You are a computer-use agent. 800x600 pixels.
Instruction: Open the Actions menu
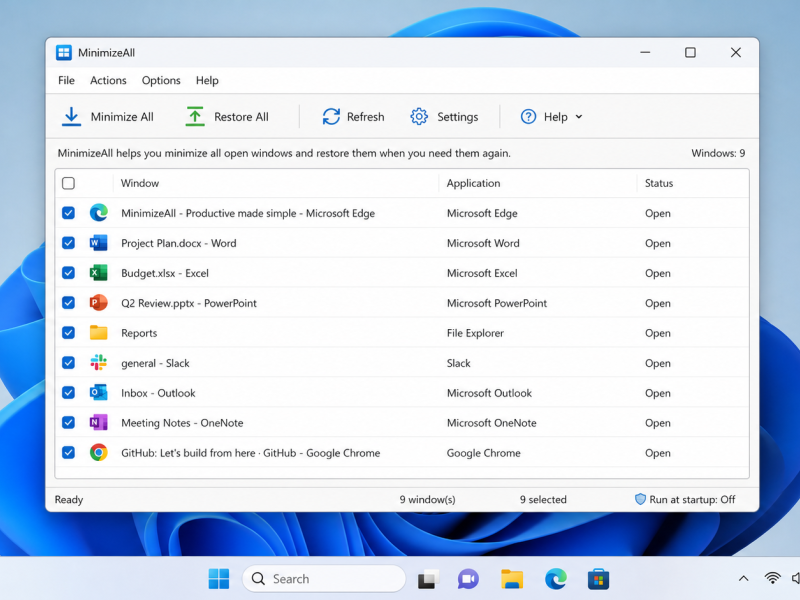coord(108,80)
